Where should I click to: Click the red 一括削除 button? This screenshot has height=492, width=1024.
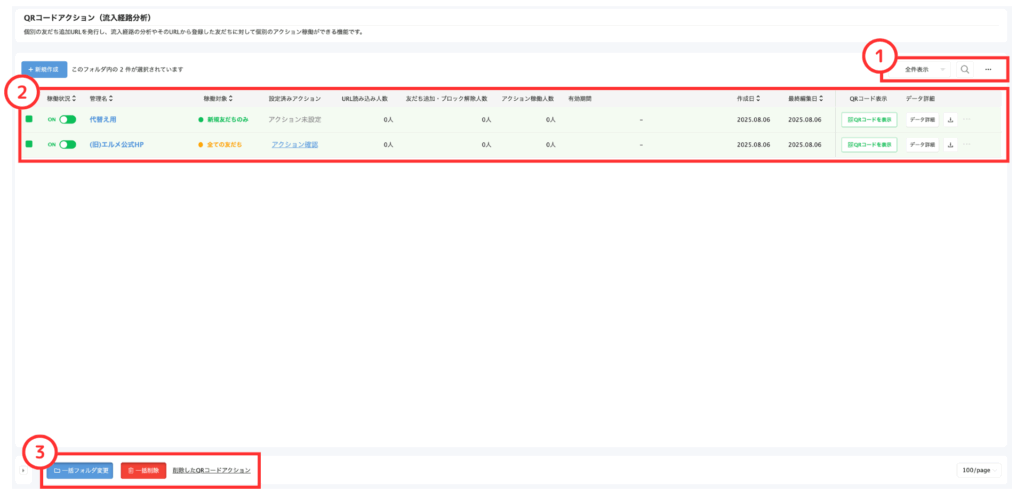pyautogui.click(x=143, y=470)
